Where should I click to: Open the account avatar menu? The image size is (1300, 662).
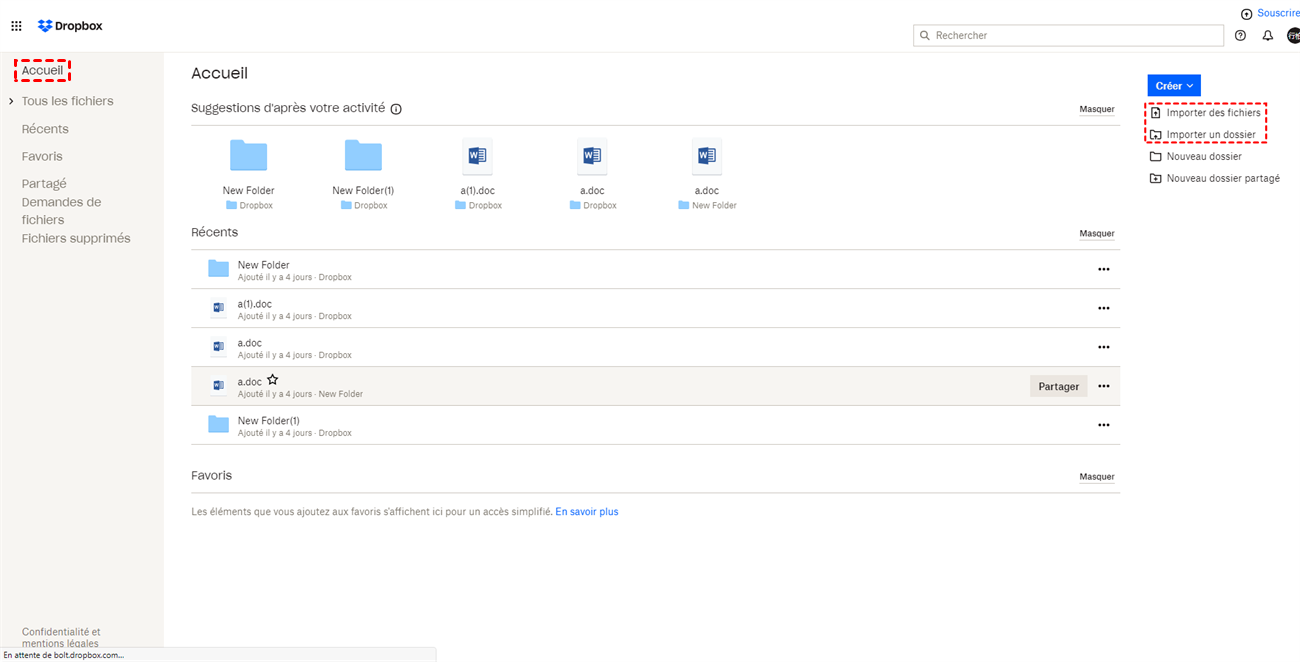point(1293,36)
